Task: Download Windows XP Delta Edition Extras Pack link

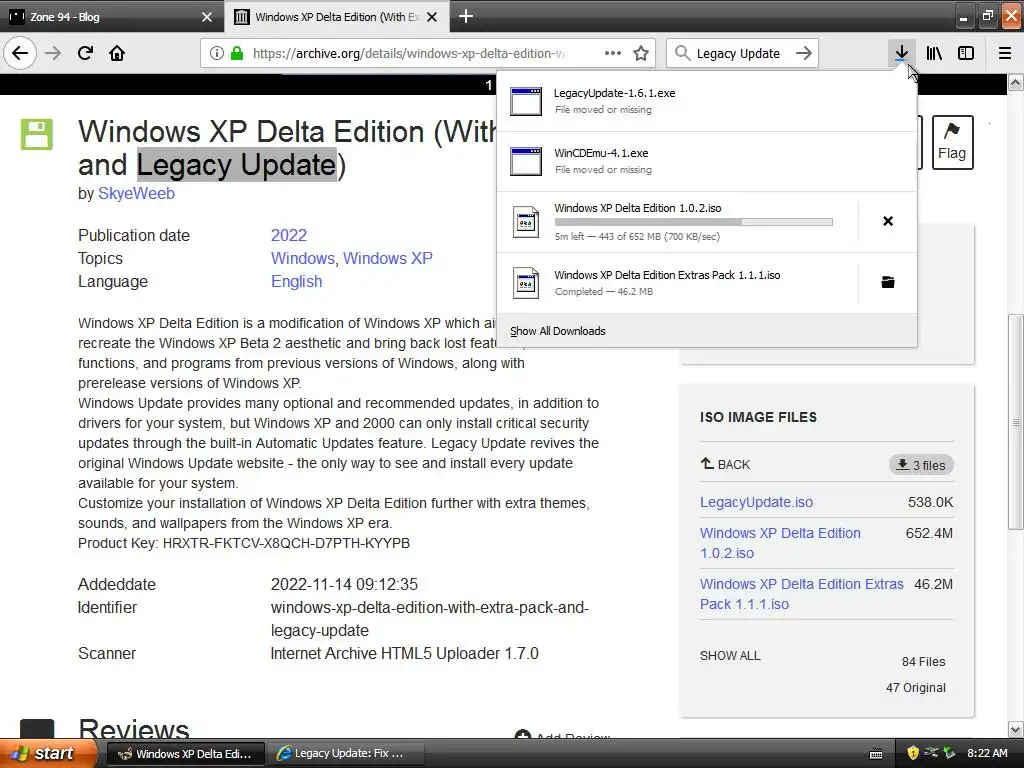Action: [x=802, y=594]
